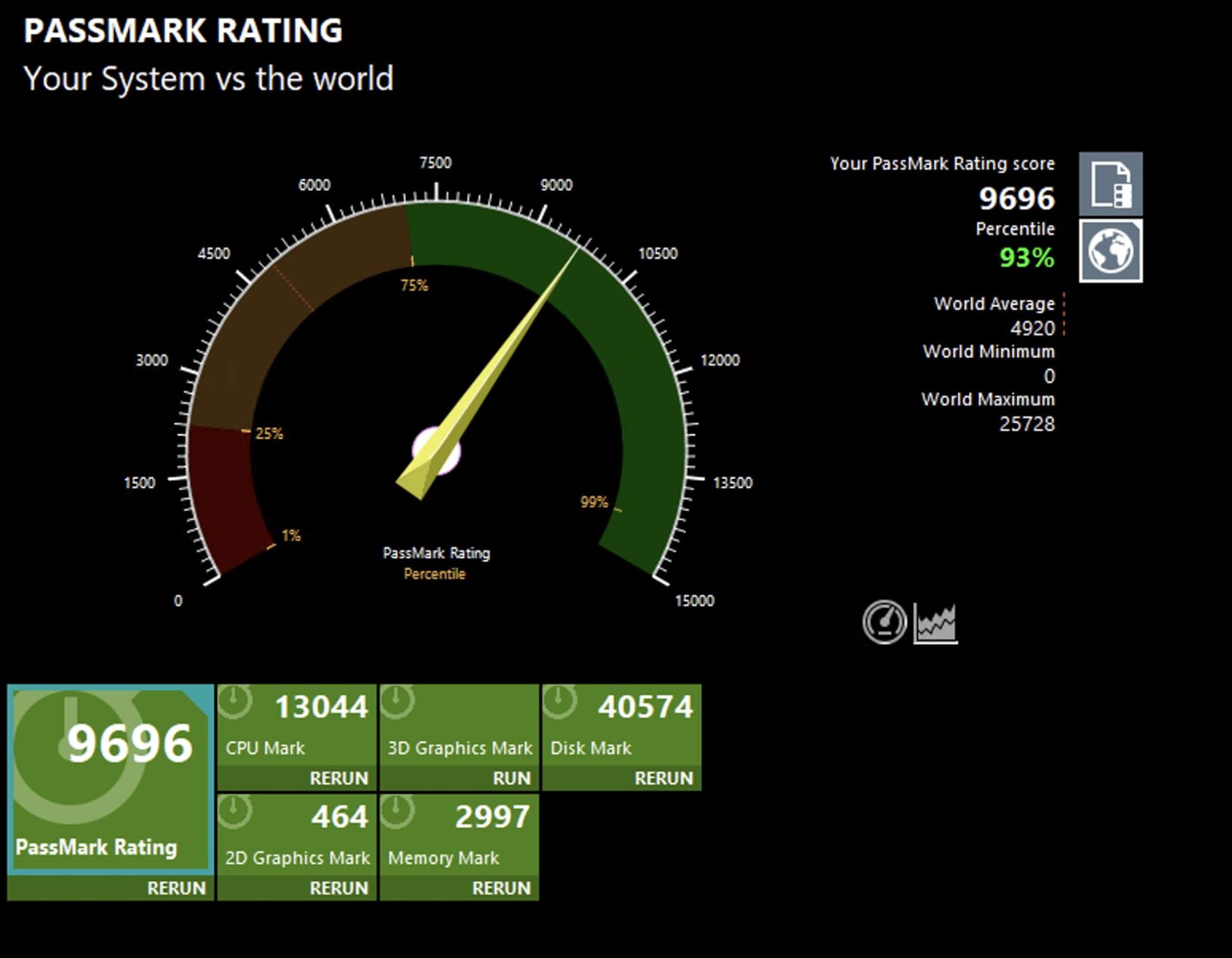
Task: Click the 2D Graphics Mark timer icon
Action: click(x=235, y=812)
